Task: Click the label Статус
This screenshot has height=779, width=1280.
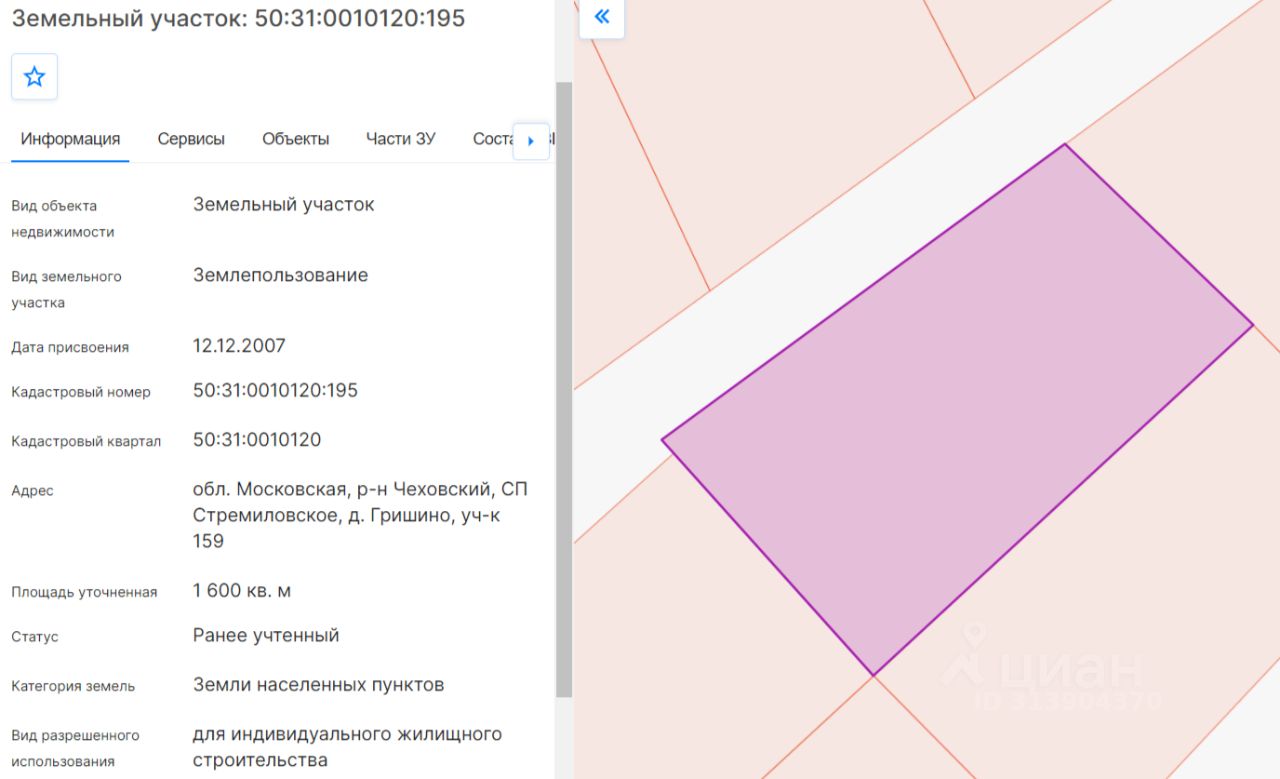Action: coord(35,637)
